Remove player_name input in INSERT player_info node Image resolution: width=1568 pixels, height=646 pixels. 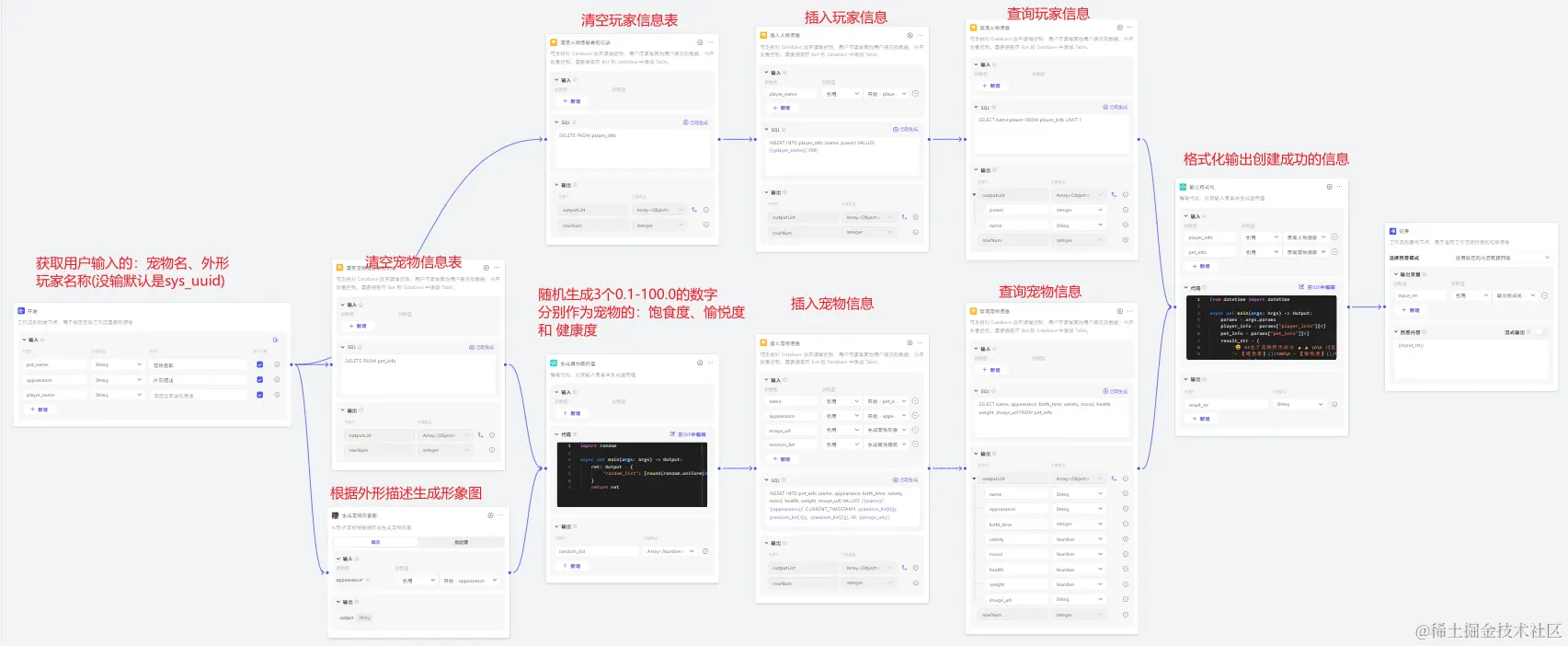tap(915, 94)
